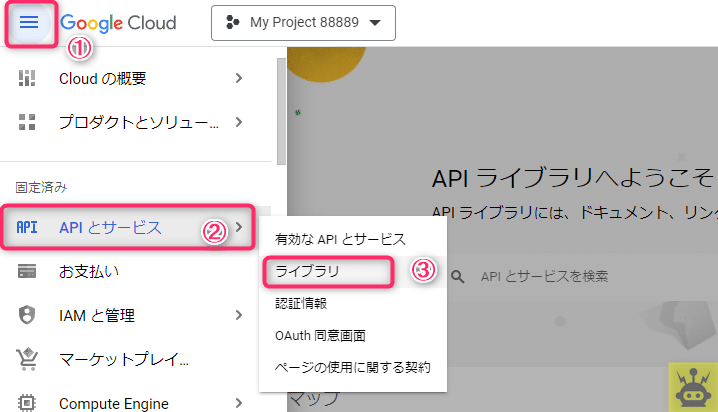The width and height of the screenshot is (718, 412).
Task: Click the お支払い credit card icon
Action: click(x=27, y=271)
